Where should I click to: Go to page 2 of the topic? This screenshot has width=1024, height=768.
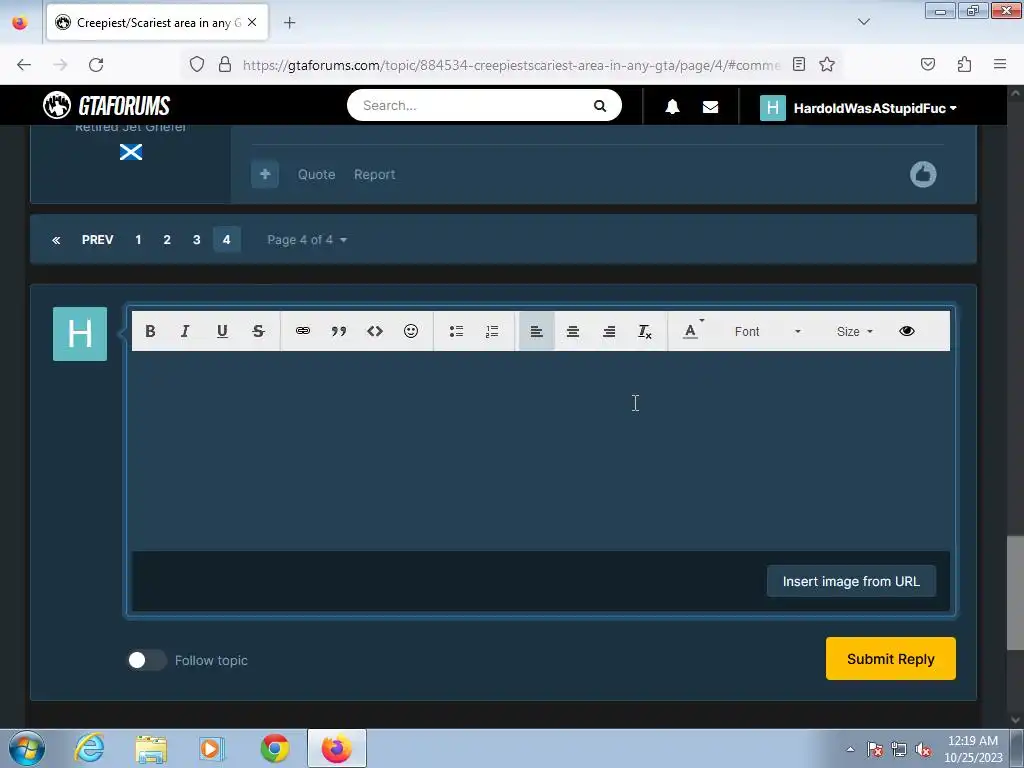[167, 240]
